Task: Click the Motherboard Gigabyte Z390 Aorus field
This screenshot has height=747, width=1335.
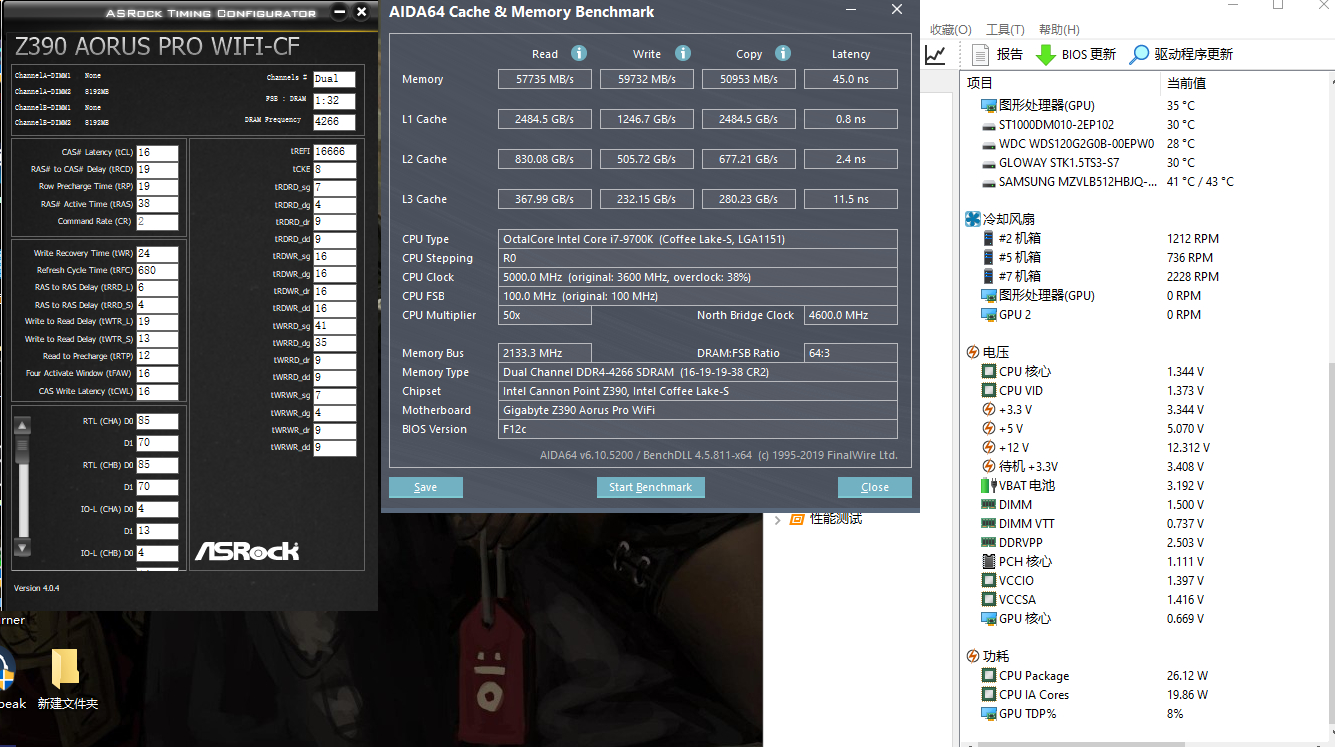Action: (x=698, y=410)
